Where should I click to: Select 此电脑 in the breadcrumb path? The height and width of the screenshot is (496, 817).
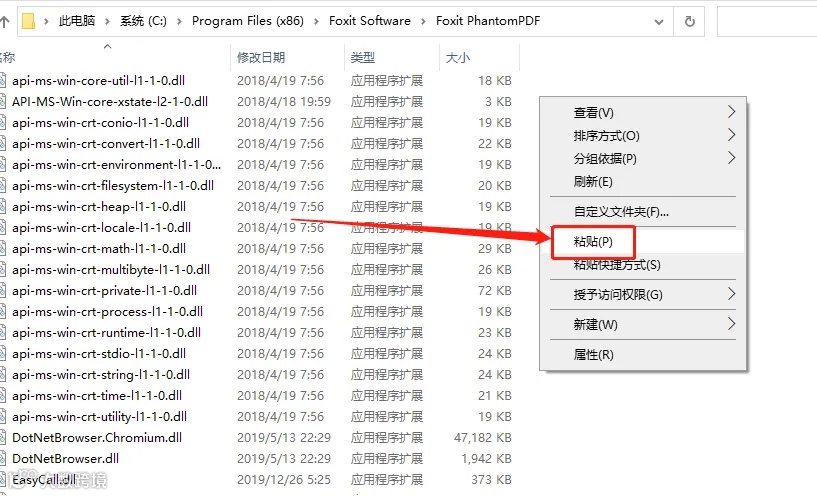77,21
